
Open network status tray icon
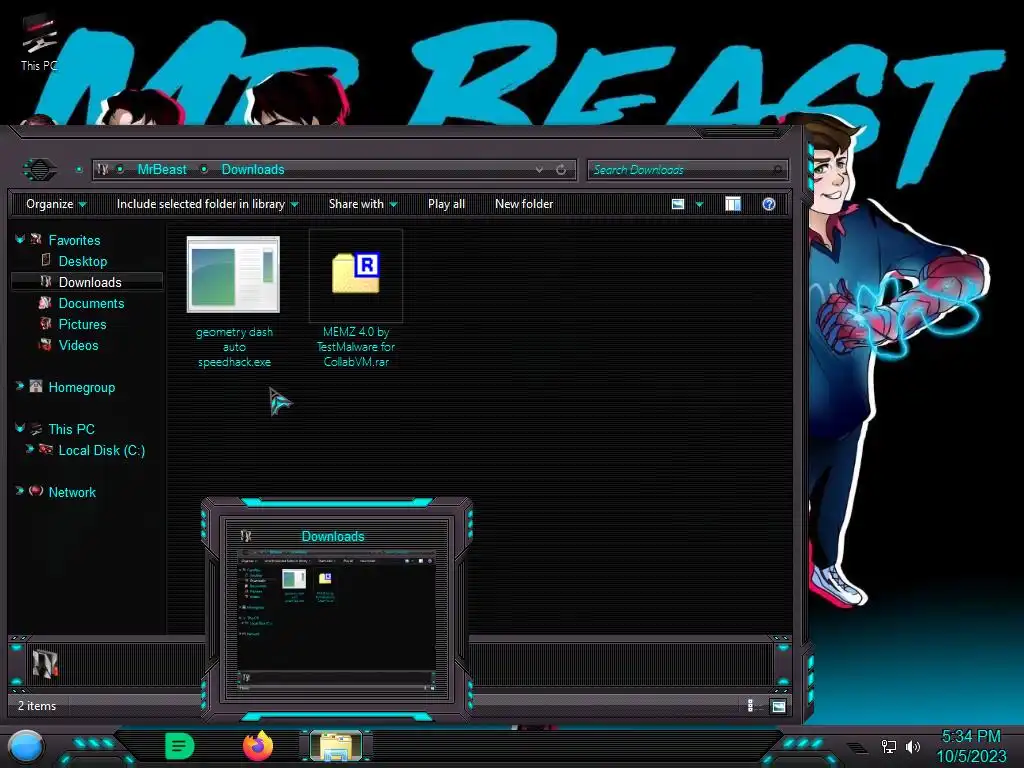(889, 746)
